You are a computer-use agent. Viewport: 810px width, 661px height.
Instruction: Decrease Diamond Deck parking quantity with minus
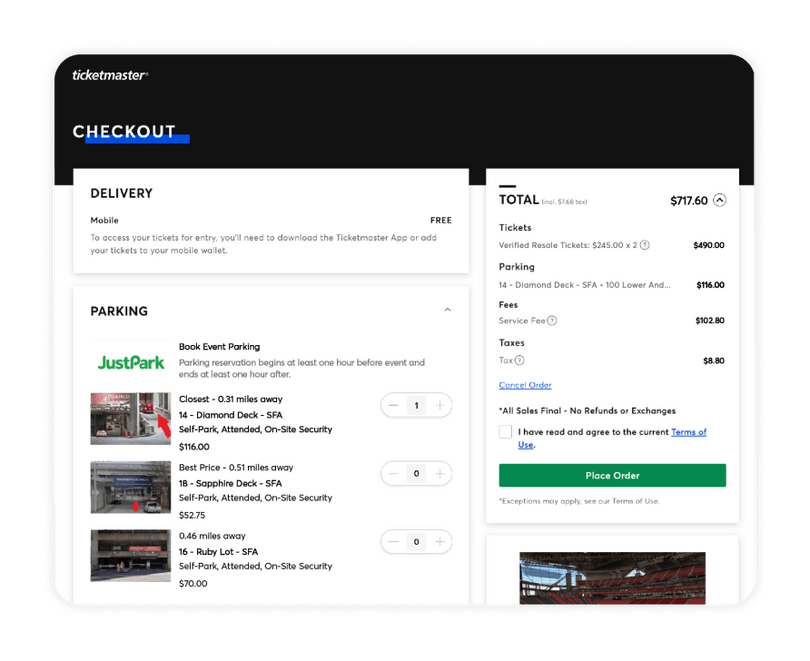(394, 405)
